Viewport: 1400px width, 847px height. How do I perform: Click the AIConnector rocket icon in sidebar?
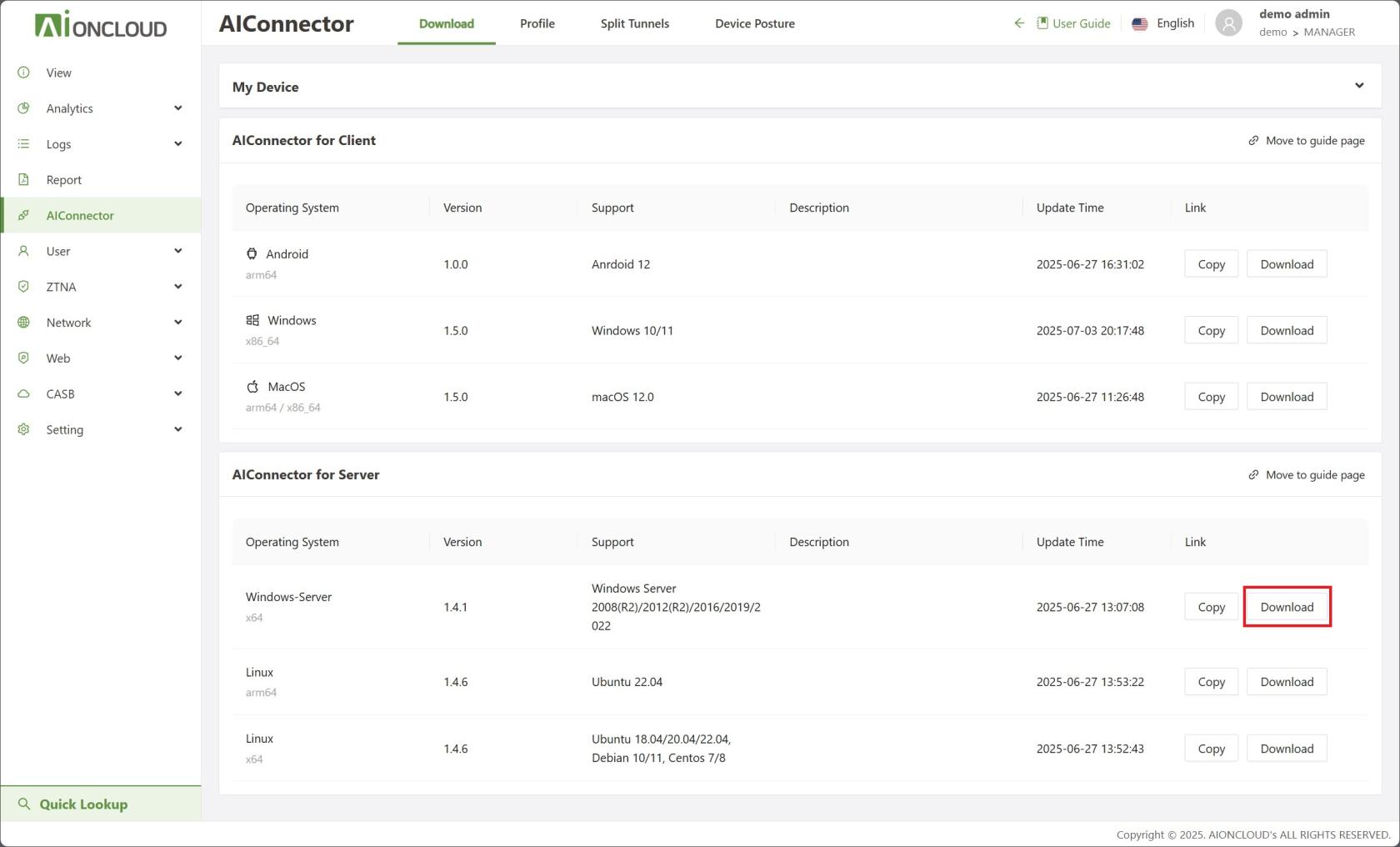click(23, 215)
